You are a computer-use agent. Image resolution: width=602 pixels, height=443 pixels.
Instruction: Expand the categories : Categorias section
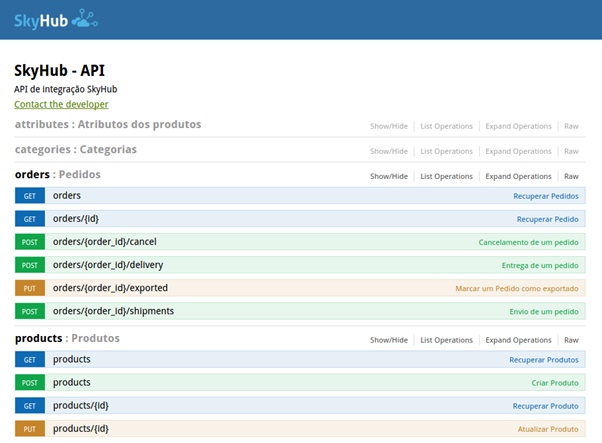point(76,149)
